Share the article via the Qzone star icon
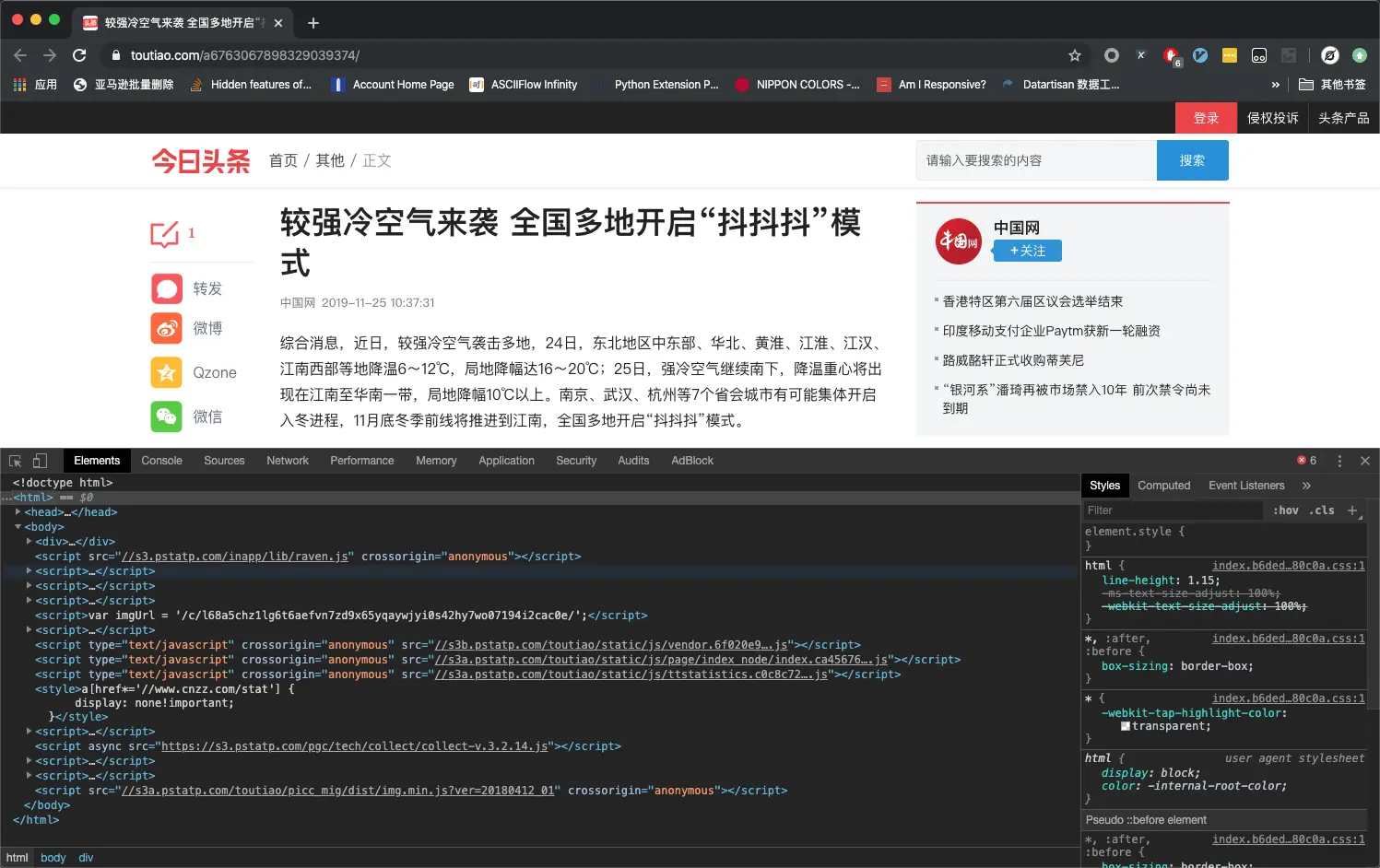 click(x=167, y=372)
